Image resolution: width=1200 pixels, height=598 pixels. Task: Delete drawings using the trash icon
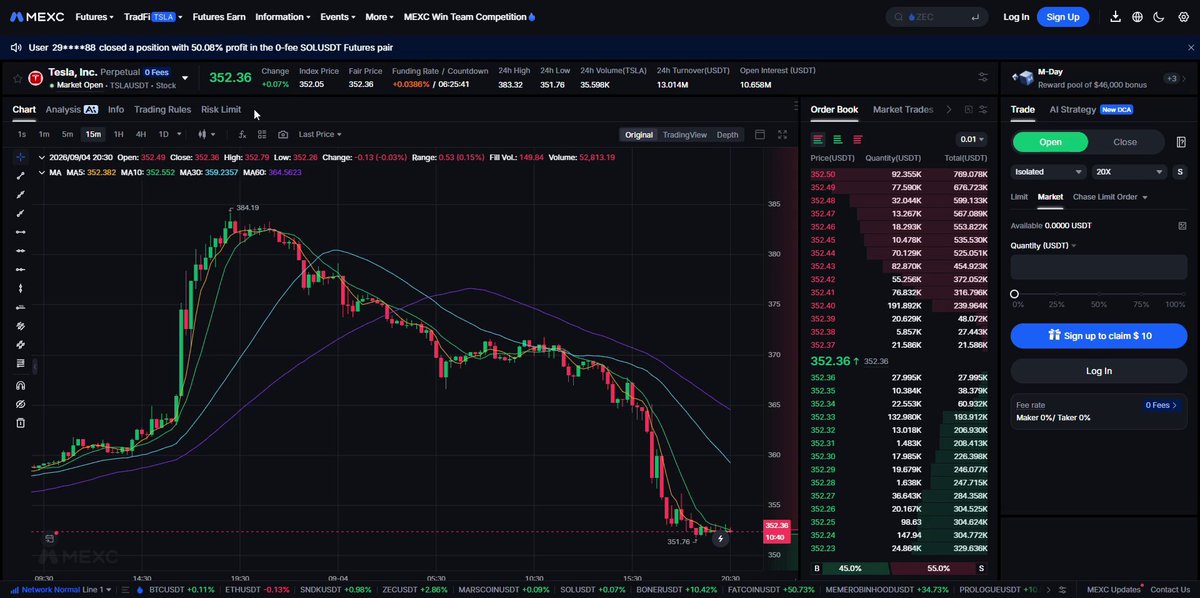coord(21,423)
